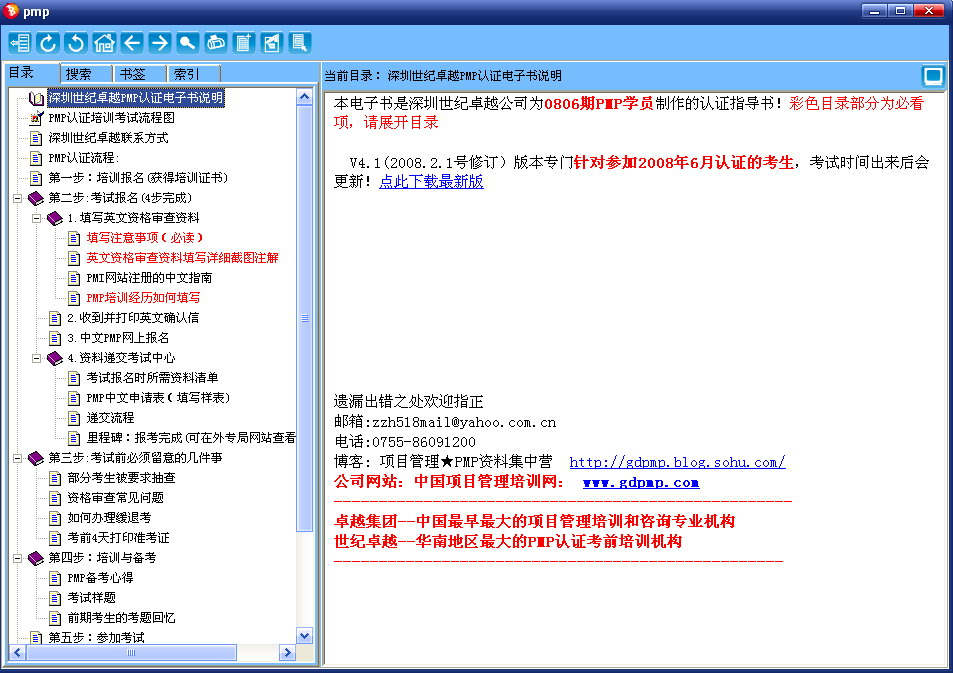
Task: Collapse the 第二步:考试报名 node
Action: (x=18, y=198)
